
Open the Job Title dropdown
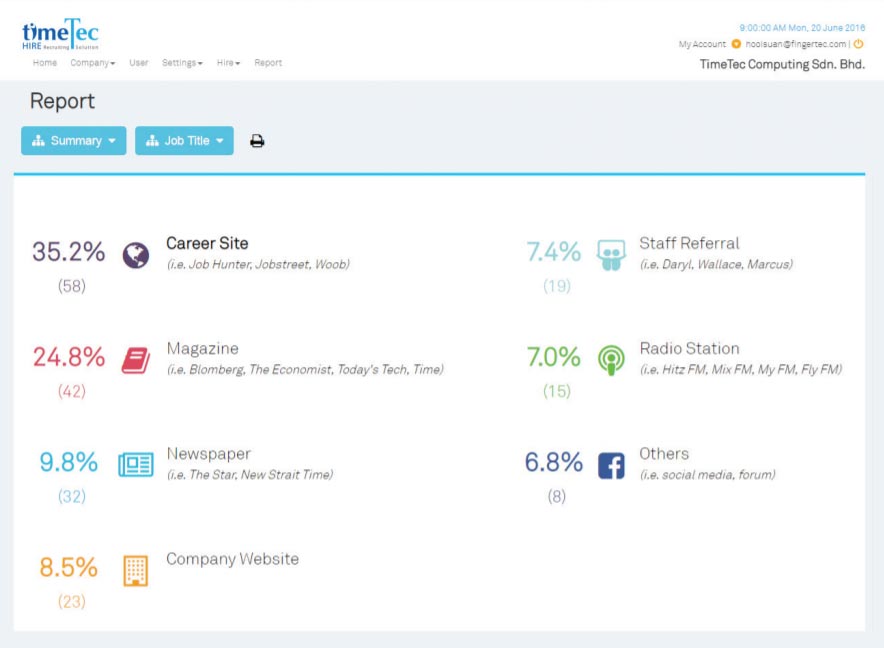tap(184, 140)
